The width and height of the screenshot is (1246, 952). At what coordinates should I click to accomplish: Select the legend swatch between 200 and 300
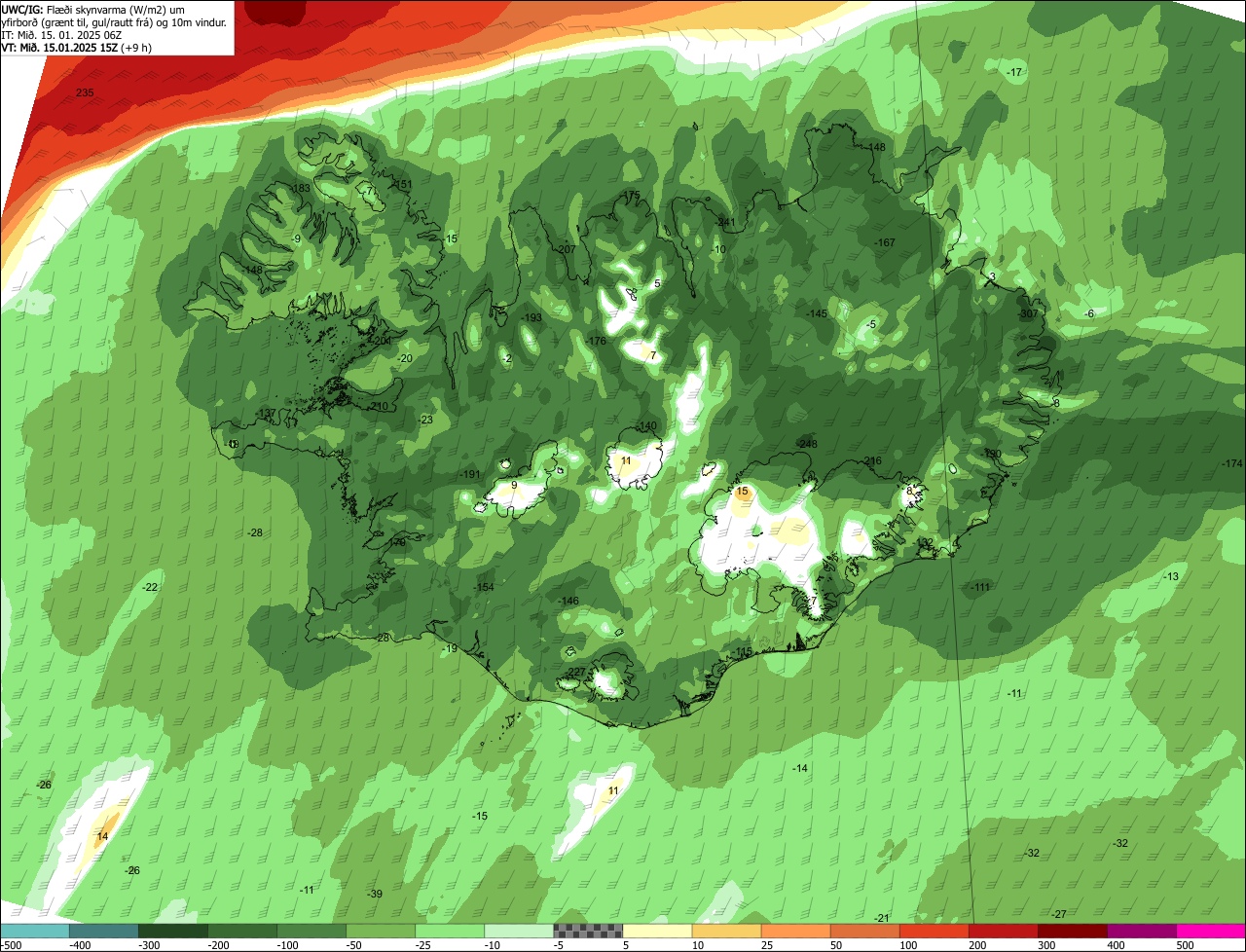(1004, 931)
